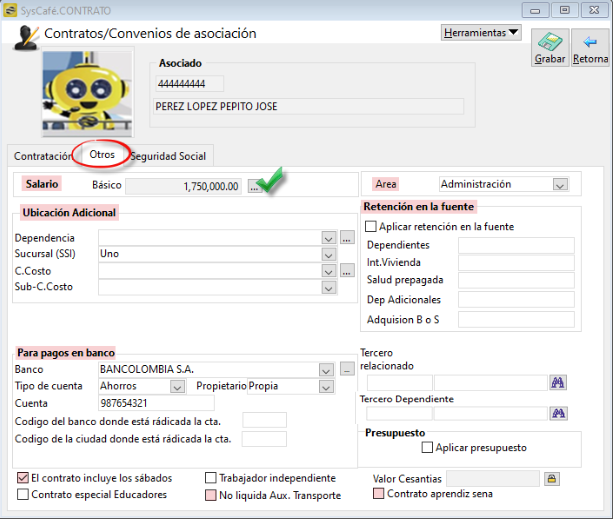Expand the Propietario dropdown showing Propia
615x519 pixels.
click(x=326, y=387)
